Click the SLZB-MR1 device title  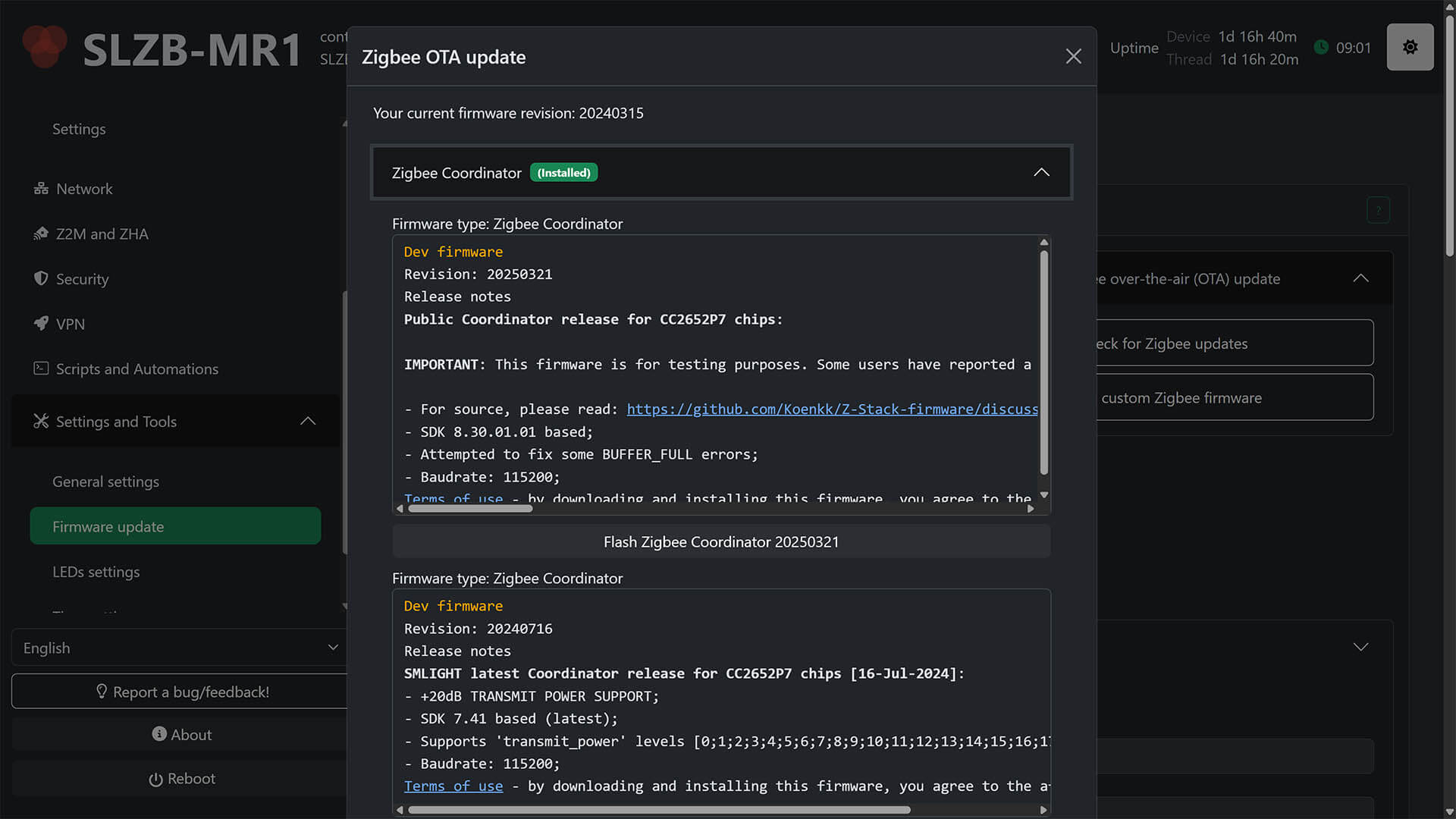[192, 50]
